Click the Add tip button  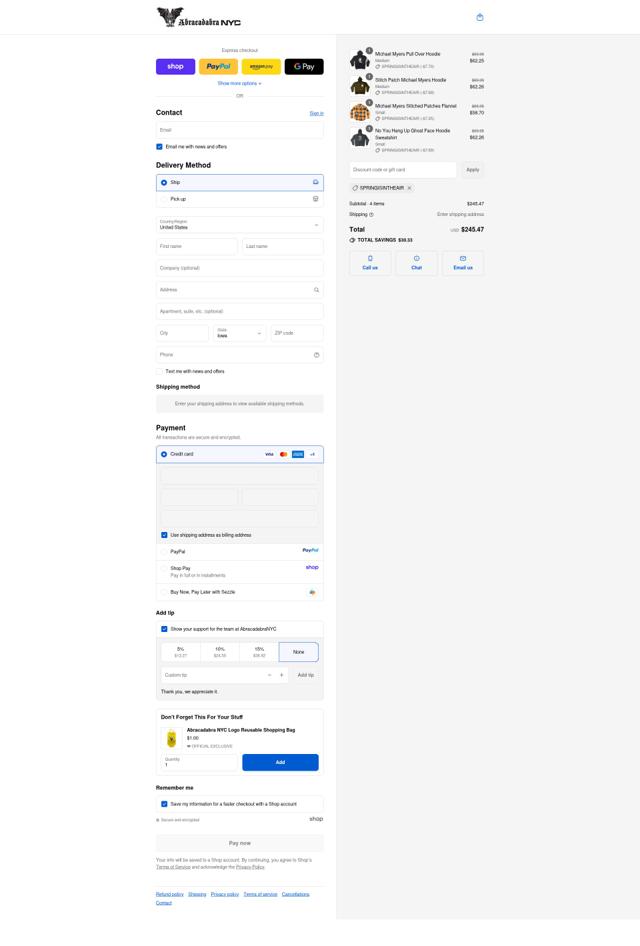click(306, 675)
